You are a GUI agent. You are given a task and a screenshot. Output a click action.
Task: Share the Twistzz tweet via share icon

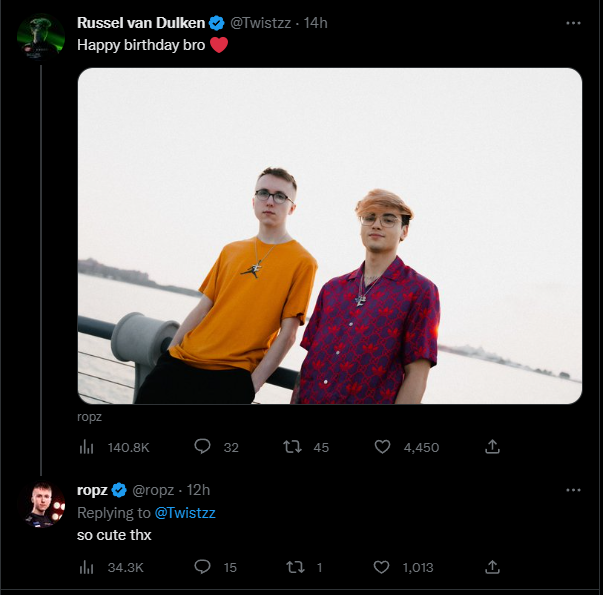[x=492, y=447]
